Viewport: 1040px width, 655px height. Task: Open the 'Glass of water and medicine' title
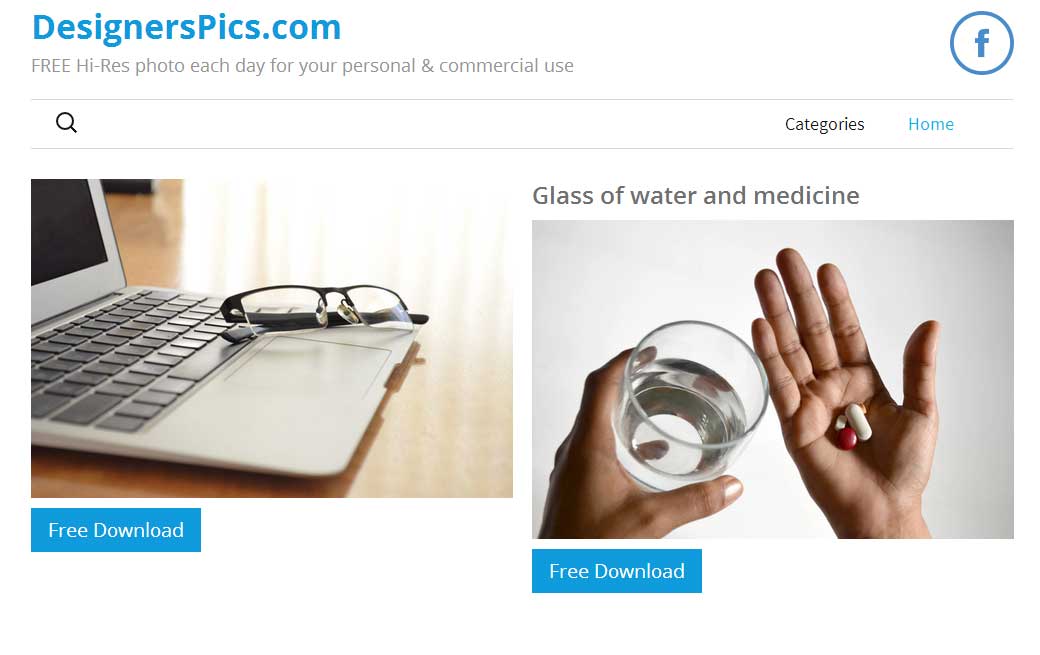(x=696, y=196)
